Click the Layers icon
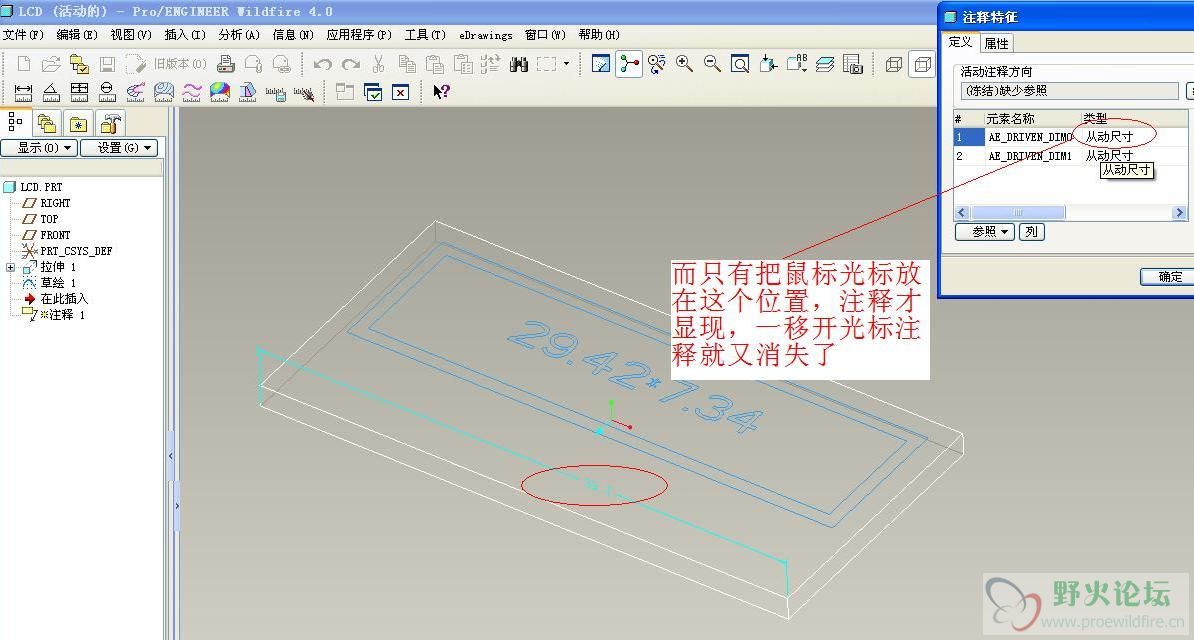The height and width of the screenshot is (640, 1194). point(825,64)
